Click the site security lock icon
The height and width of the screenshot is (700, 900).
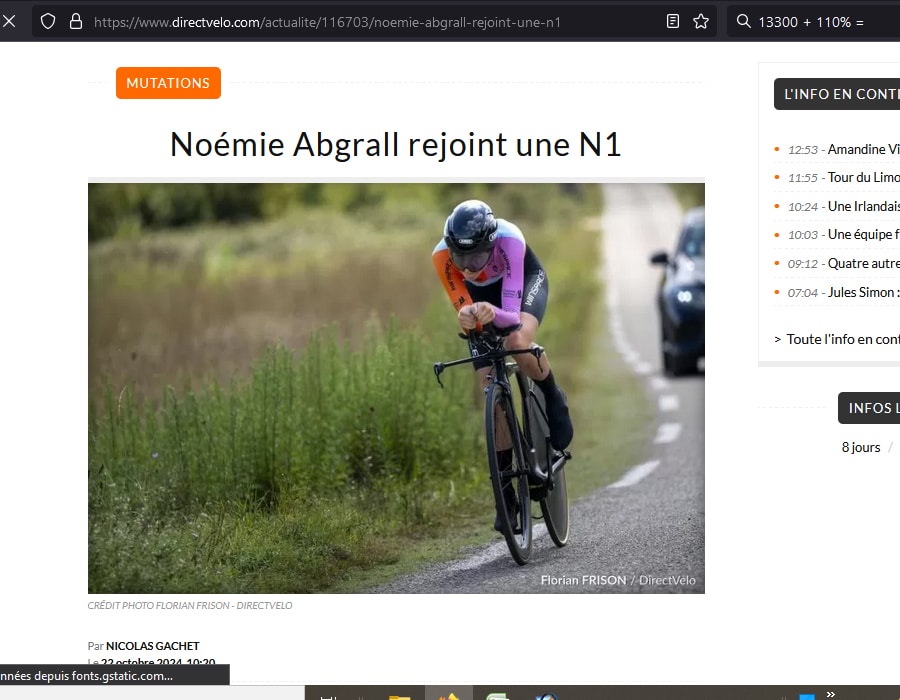76,20
